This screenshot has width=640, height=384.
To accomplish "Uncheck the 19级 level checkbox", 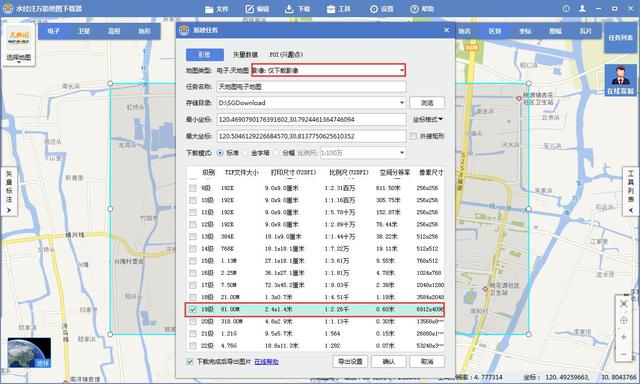I will click(193, 309).
